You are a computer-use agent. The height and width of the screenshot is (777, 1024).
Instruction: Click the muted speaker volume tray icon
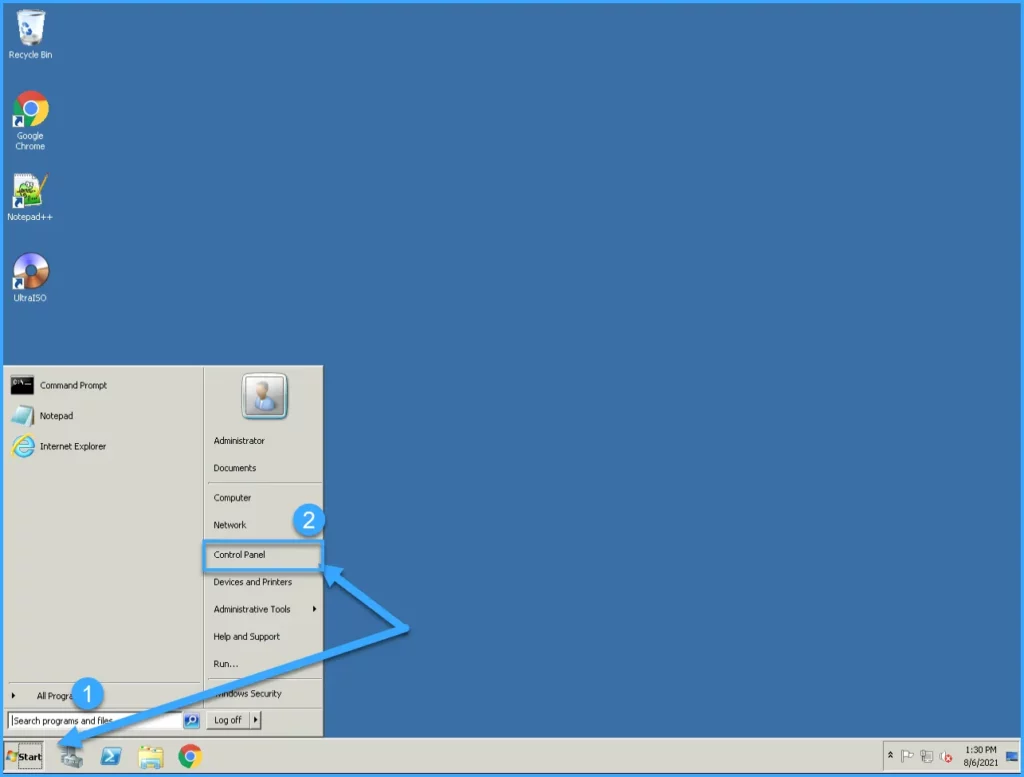(945, 756)
